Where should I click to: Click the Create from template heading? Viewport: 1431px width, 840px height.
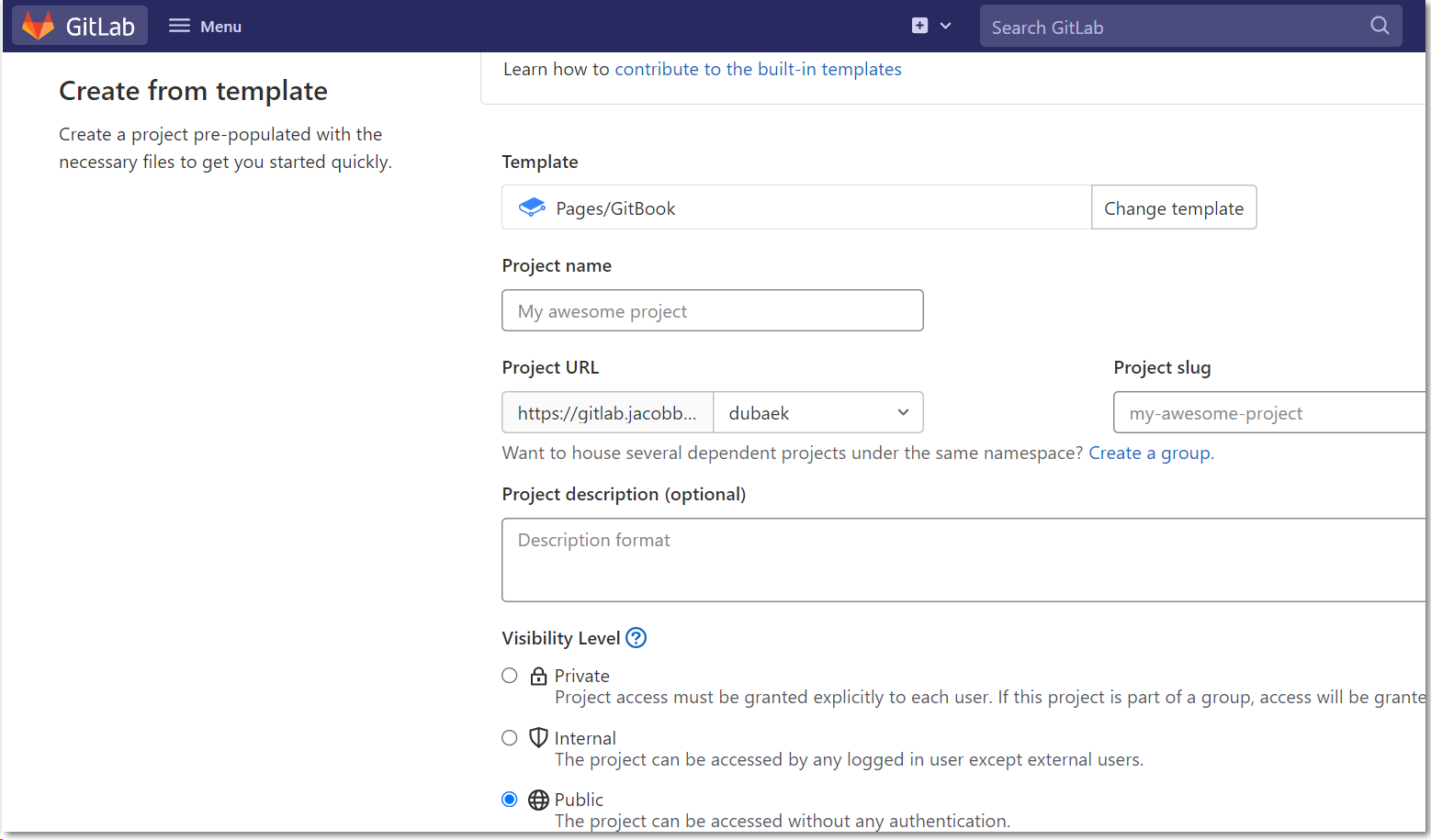tap(193, 91)
